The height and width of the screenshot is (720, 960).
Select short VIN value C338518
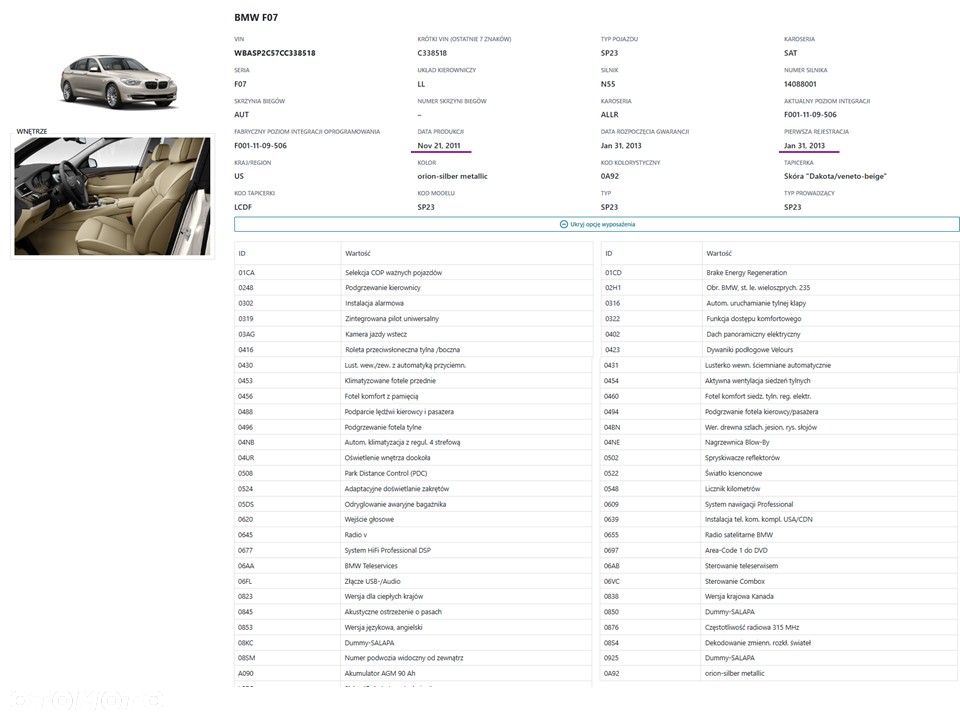tap(432, 53)
